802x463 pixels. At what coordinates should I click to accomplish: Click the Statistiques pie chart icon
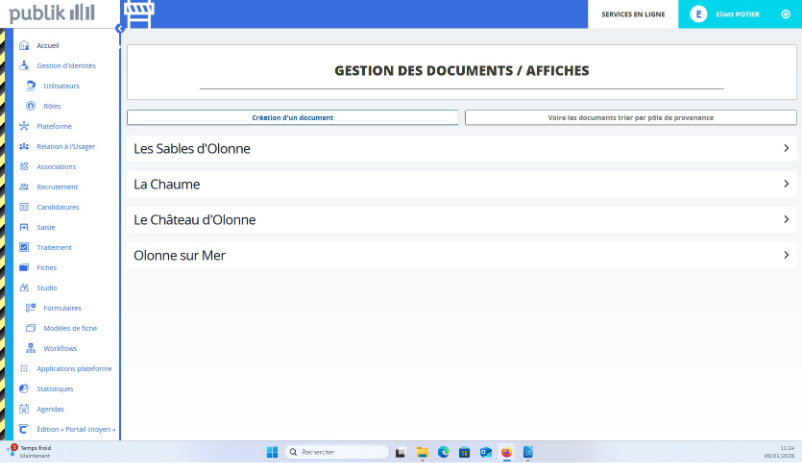24,389
